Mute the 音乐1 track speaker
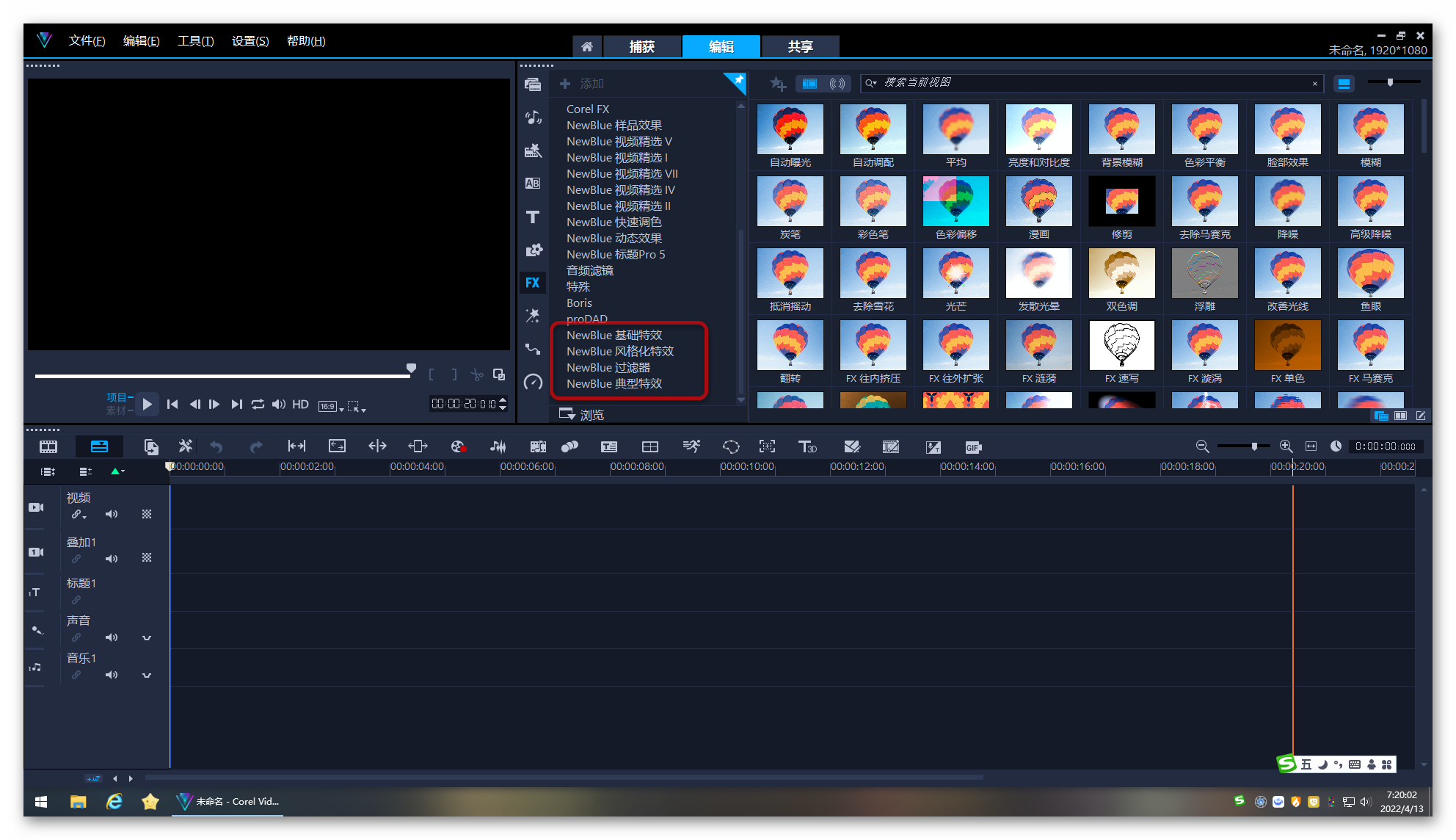1456x840 pixels. 112,675
